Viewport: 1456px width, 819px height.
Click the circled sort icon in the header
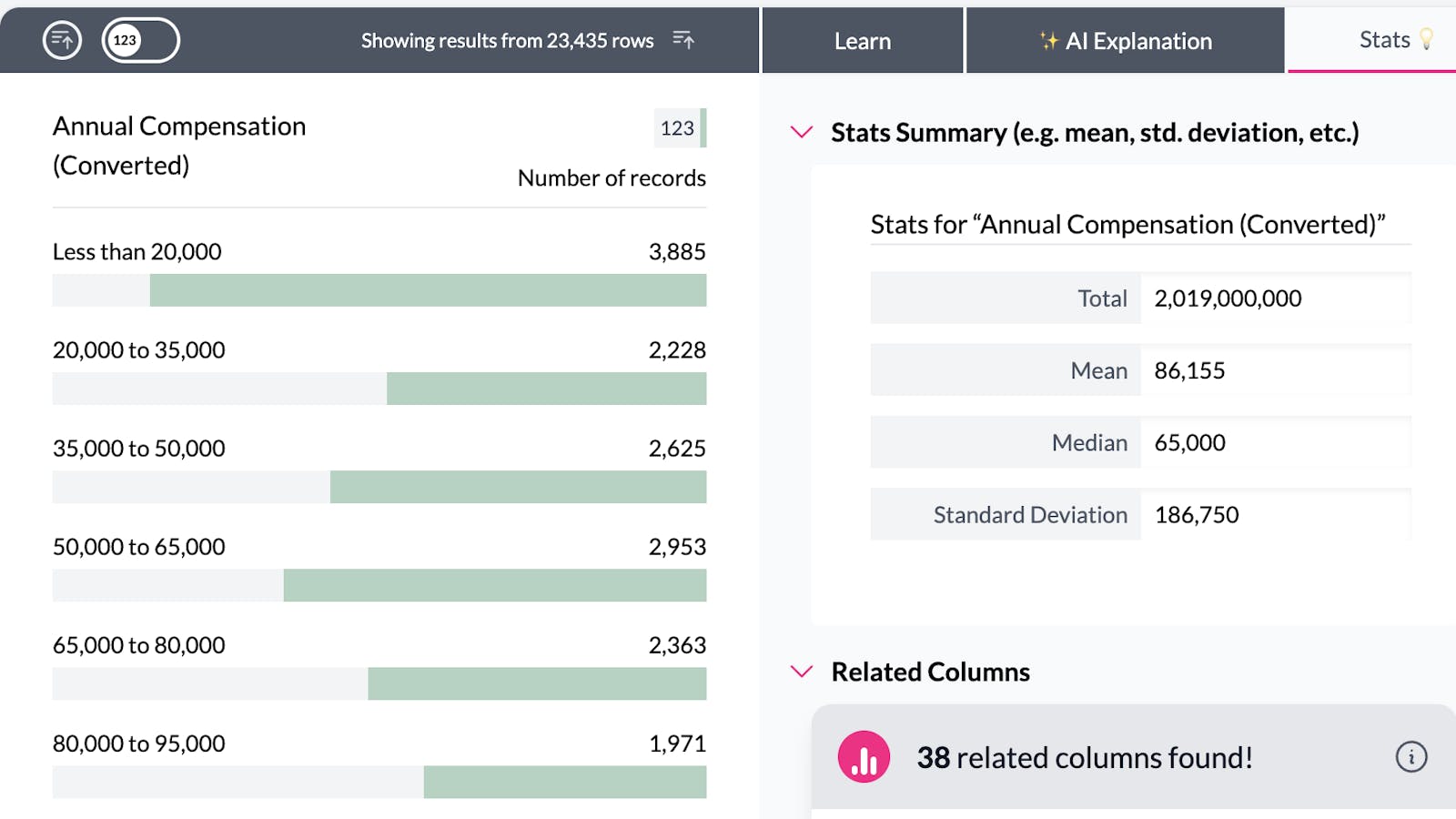pyautogui.click(x=62, y=40)
